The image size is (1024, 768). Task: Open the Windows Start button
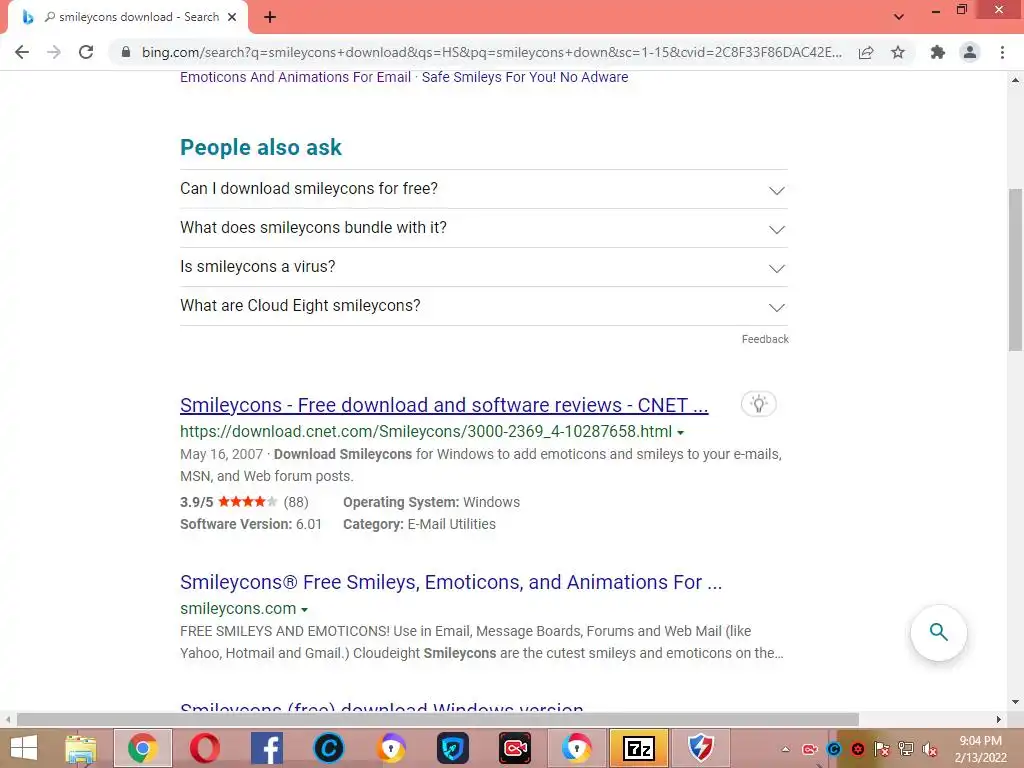coord(24,748)
